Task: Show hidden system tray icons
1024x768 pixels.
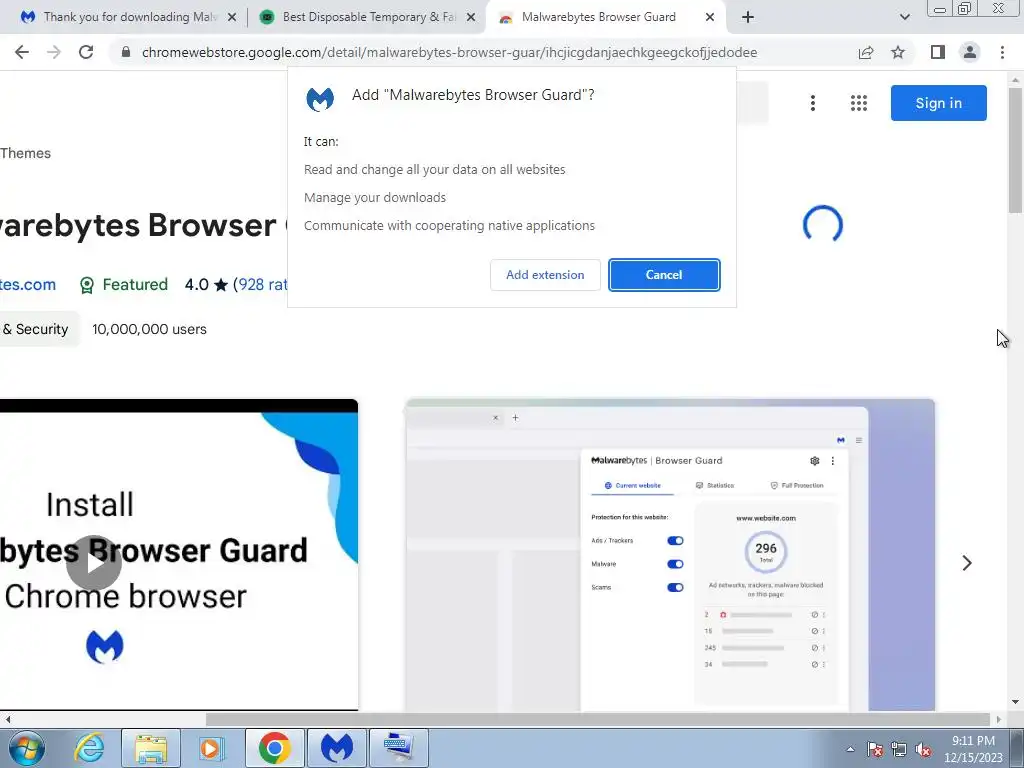Action: tap(850, 749)
